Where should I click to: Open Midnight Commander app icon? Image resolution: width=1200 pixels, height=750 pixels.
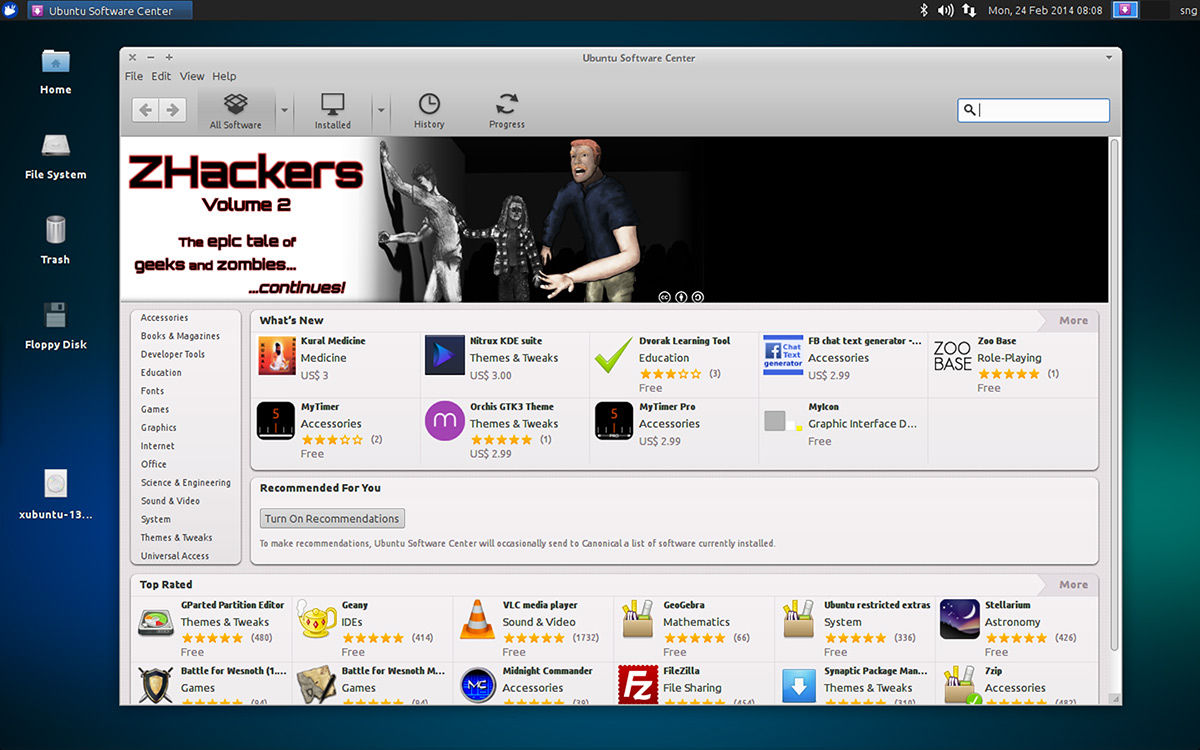click(478, 685)
